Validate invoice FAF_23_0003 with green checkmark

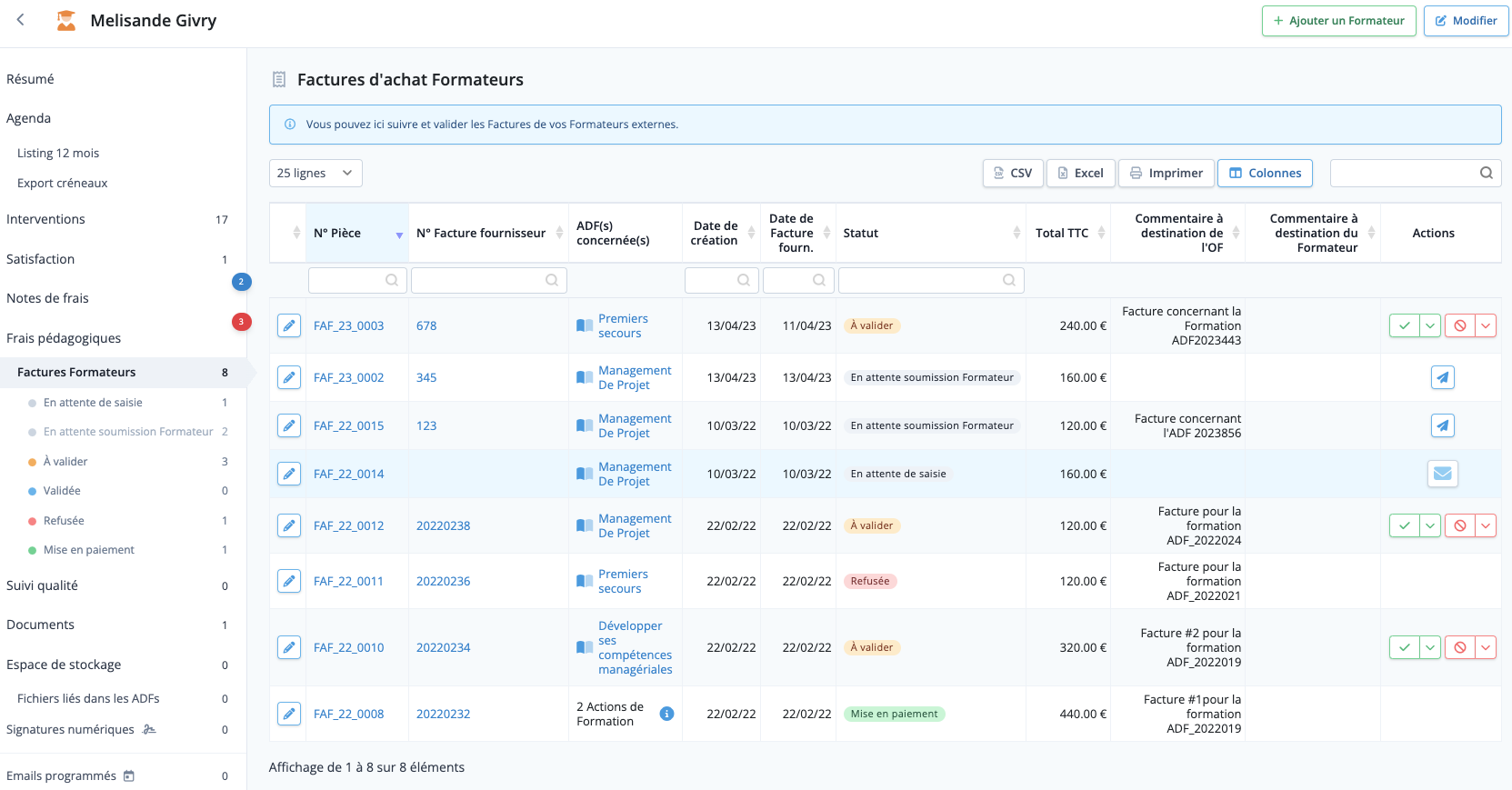(x=1405, y=325)
